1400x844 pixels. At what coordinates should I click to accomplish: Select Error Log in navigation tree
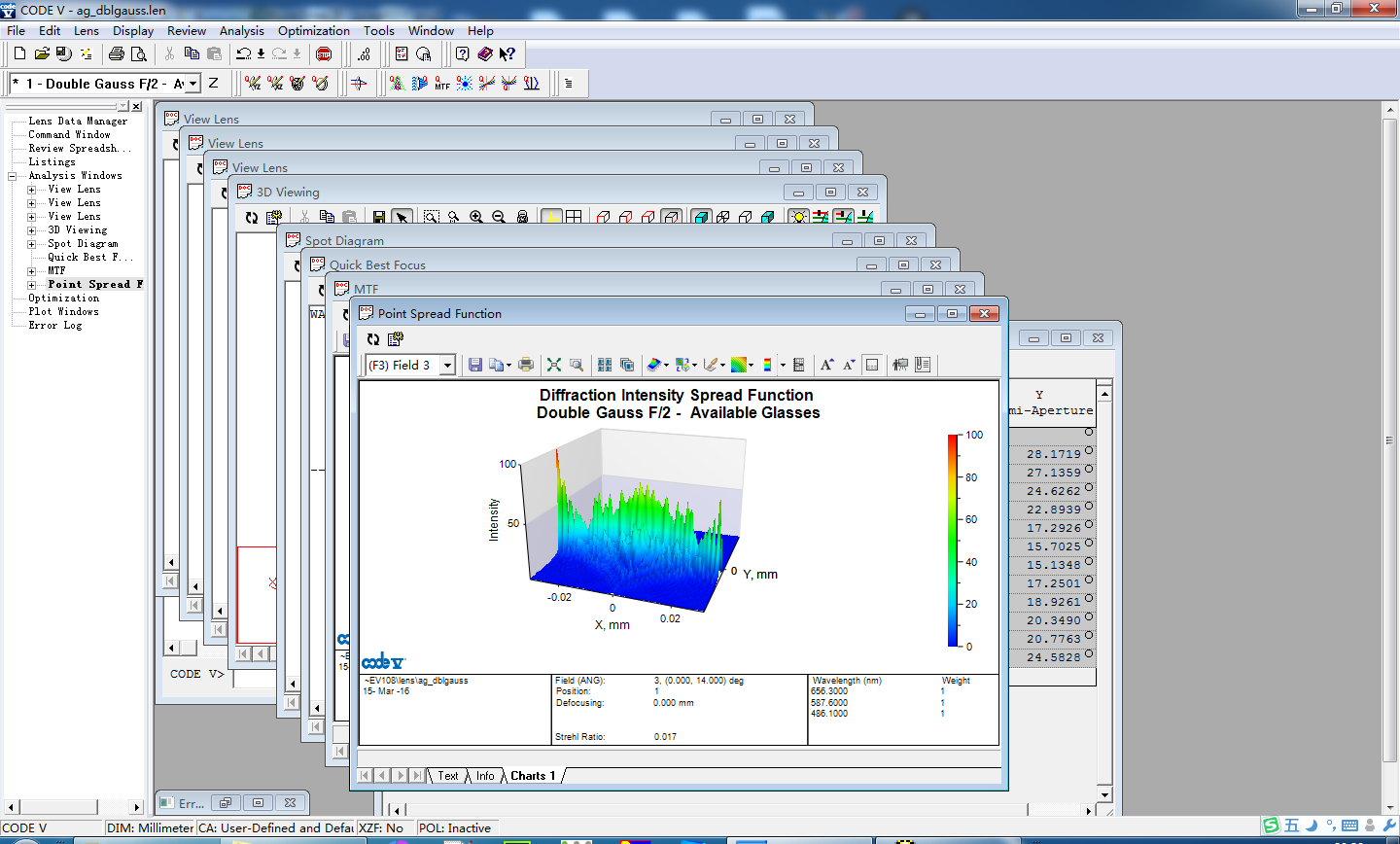click(55, 326)
